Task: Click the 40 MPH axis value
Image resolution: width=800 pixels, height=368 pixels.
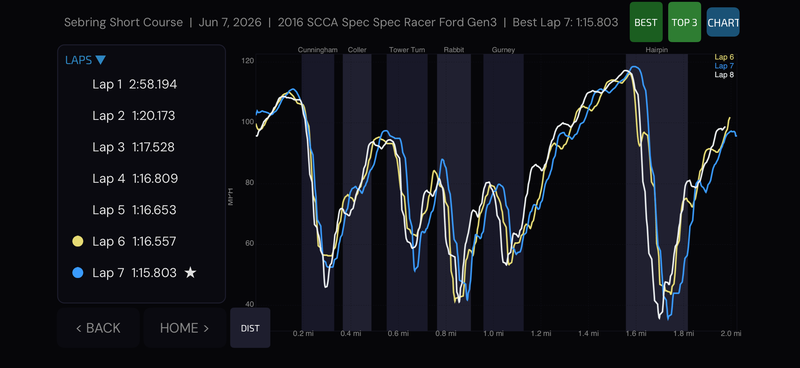Action: tap(249, 304)
